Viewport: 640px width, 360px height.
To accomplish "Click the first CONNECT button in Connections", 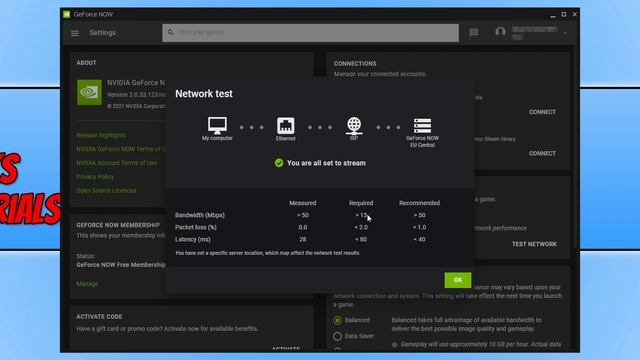I will tap(542, 112).
